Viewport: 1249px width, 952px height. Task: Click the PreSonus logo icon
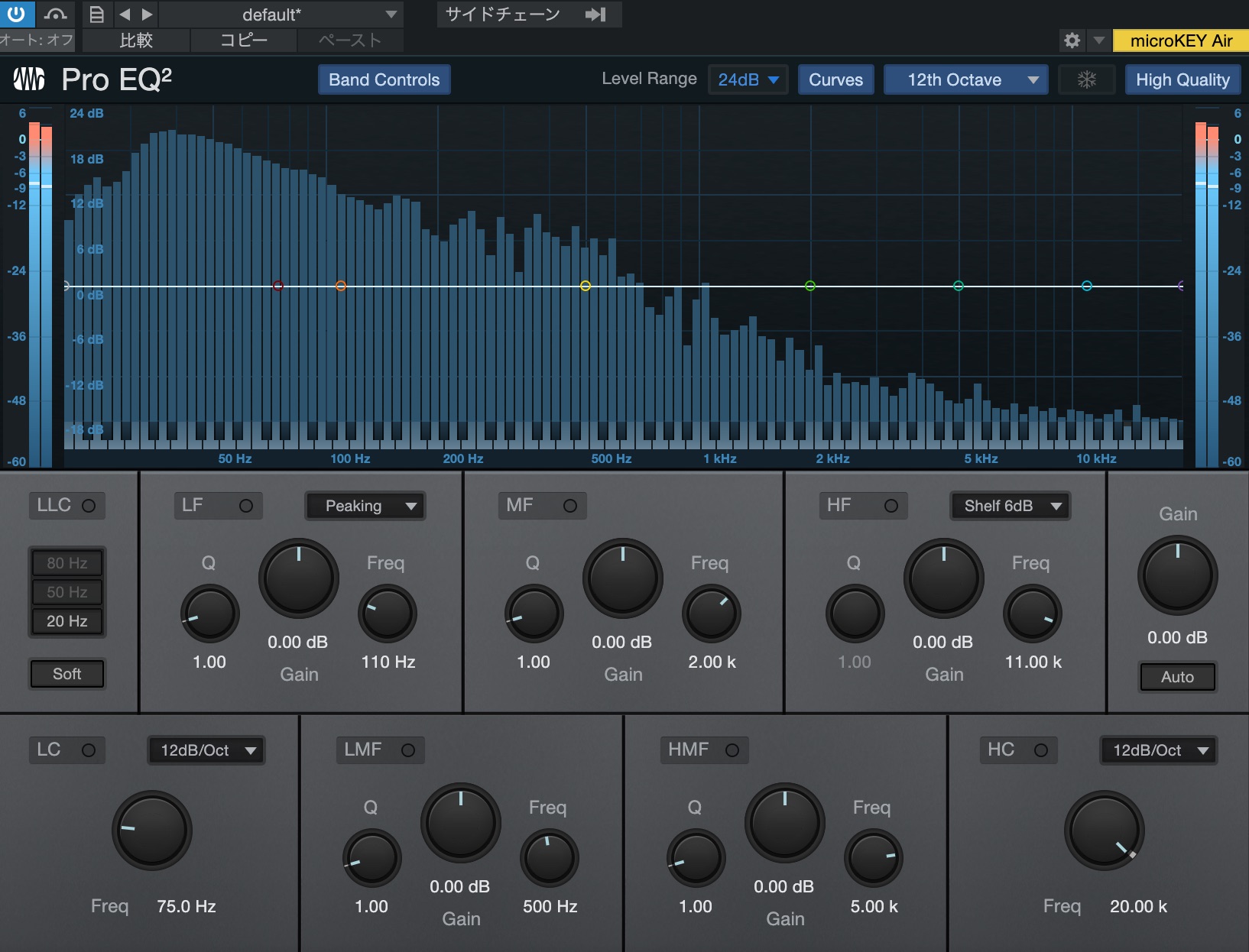[29, 79]
